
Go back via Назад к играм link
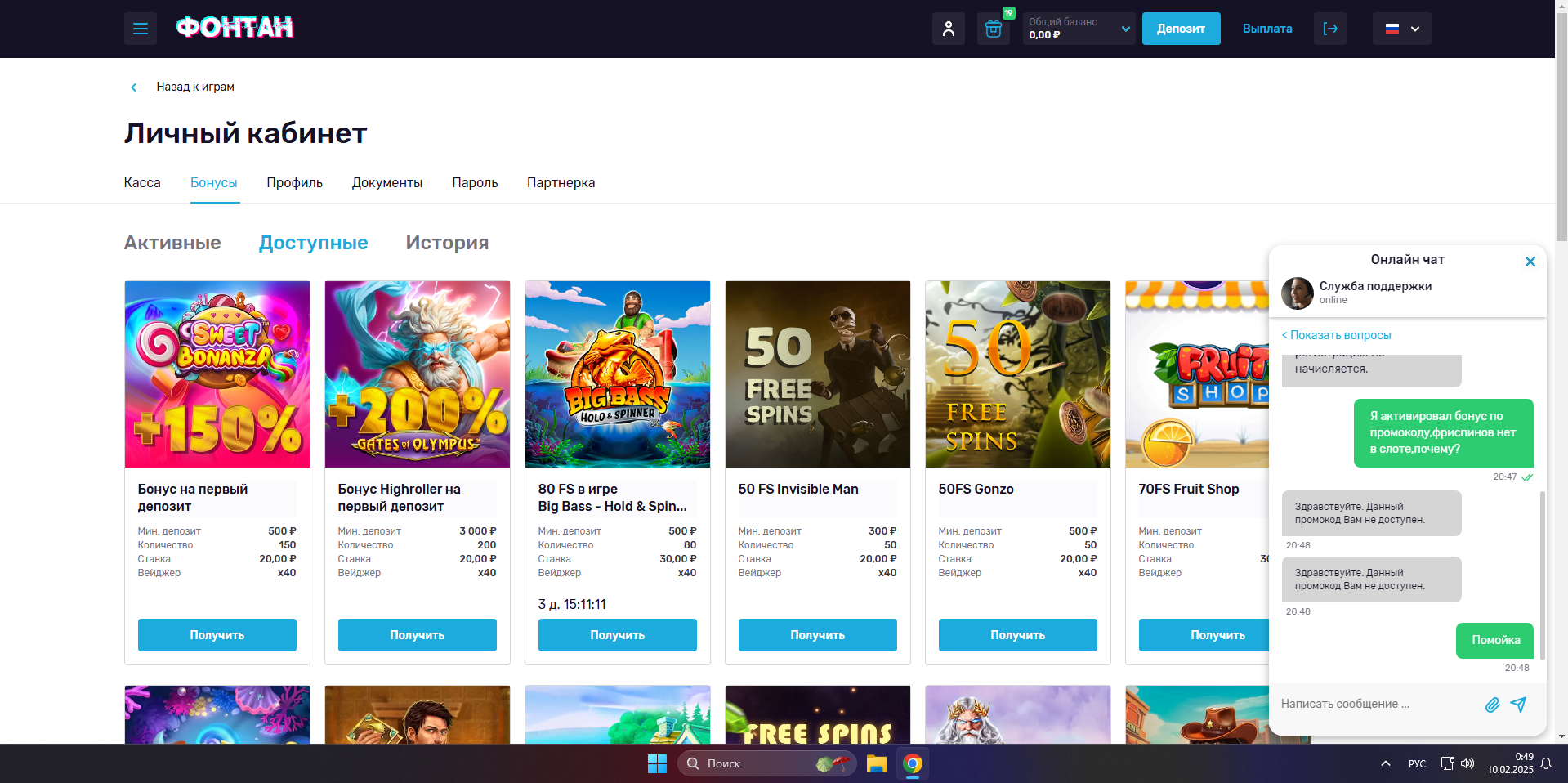[x=195, y=87]
